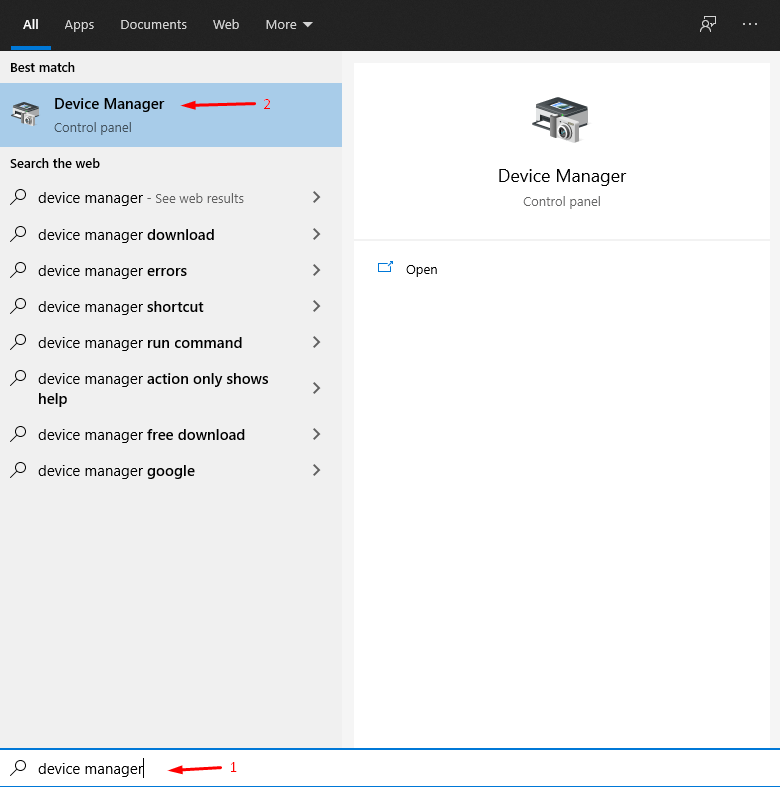Click inside the search text field
Viewport: 780px width, 787px height.
tap(400, 768)
